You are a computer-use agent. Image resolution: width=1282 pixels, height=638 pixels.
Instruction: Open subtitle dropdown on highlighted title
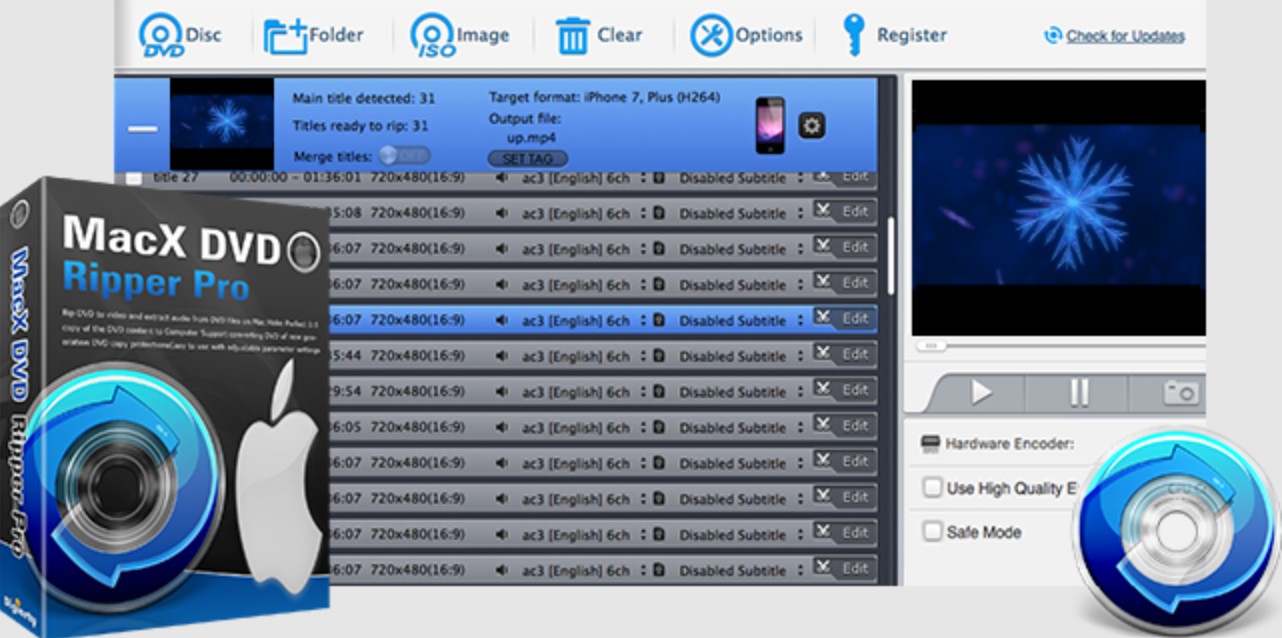(800, 320)
